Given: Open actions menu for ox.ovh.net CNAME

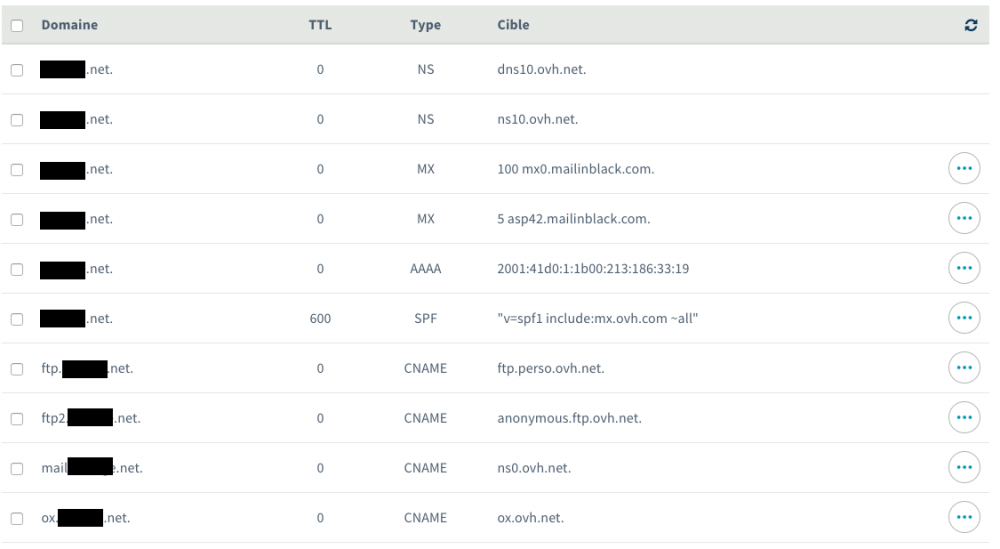Looking at the screenshot, I should (x=963, y=517).
